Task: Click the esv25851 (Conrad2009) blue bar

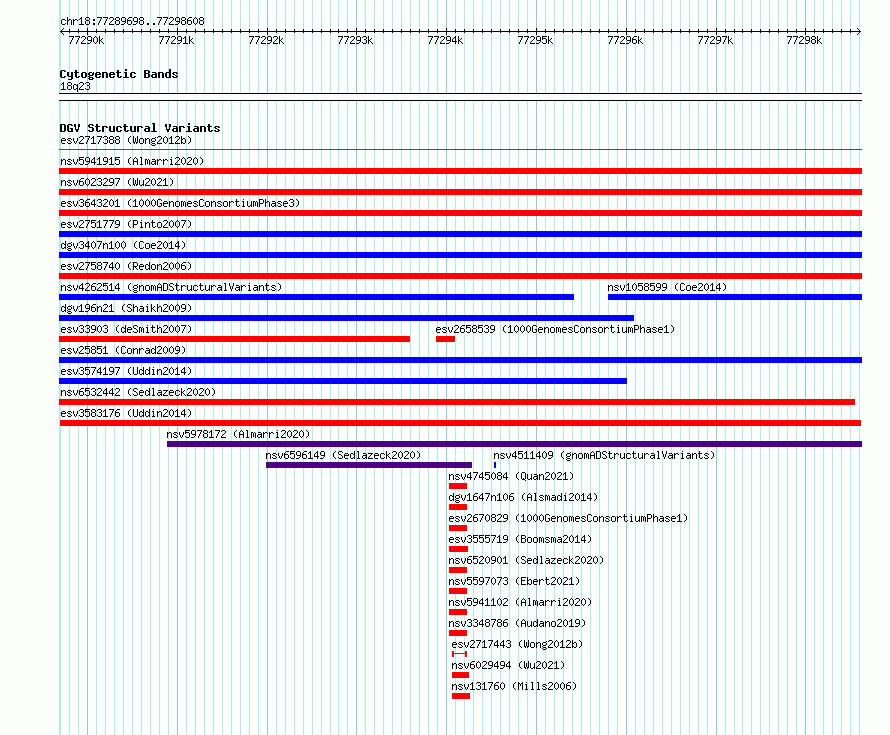Action: [460, 360]
